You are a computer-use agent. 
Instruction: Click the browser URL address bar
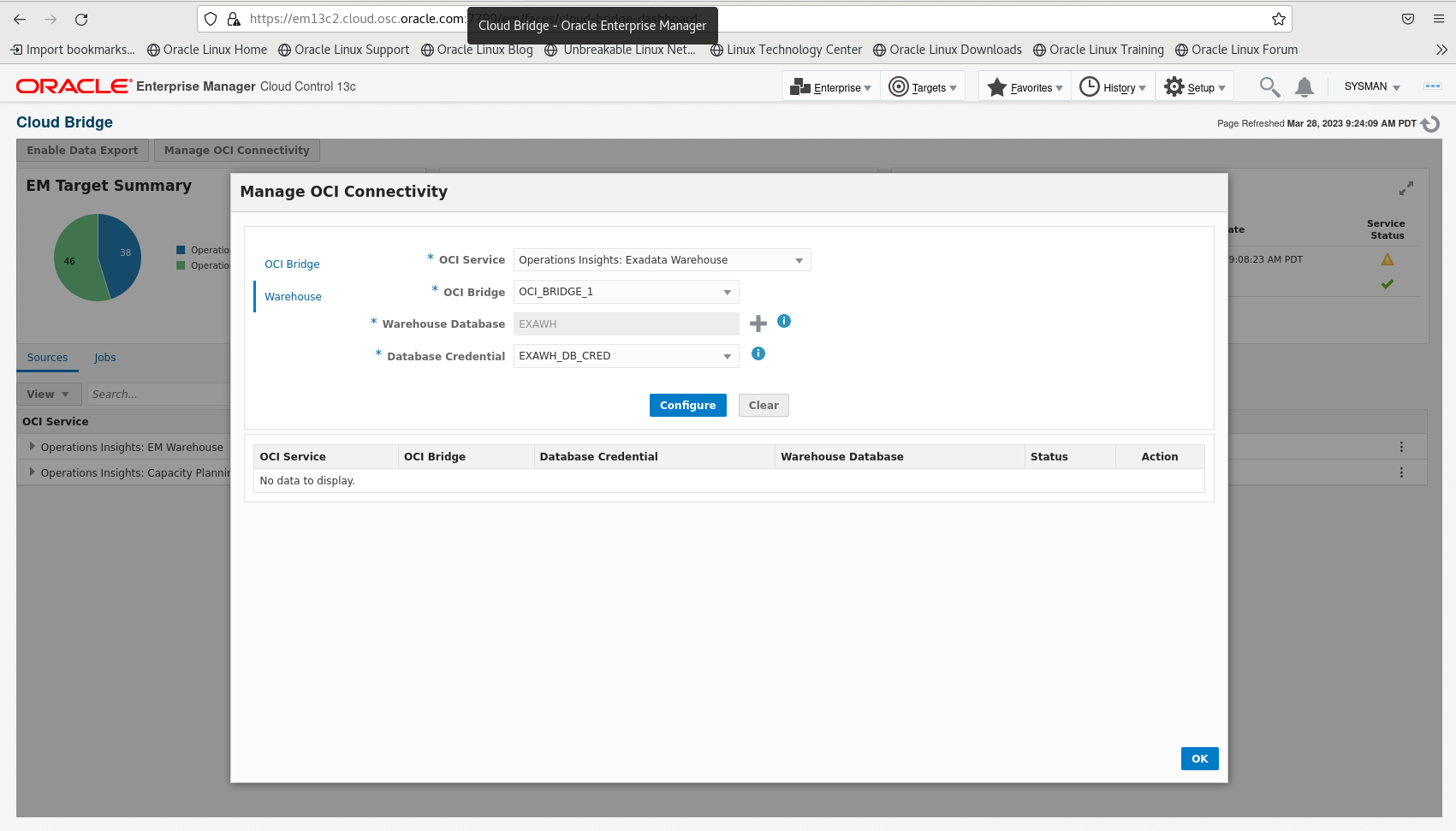(745, 19)
